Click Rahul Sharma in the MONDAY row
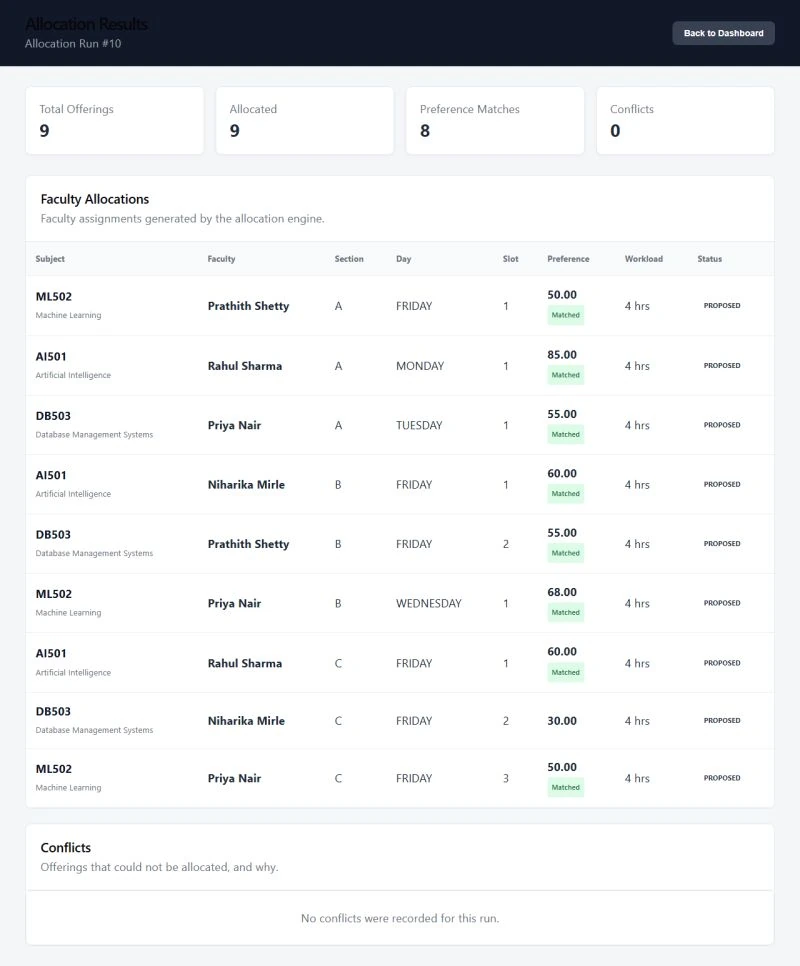This screenshot has height=966, width=800. 244,366
